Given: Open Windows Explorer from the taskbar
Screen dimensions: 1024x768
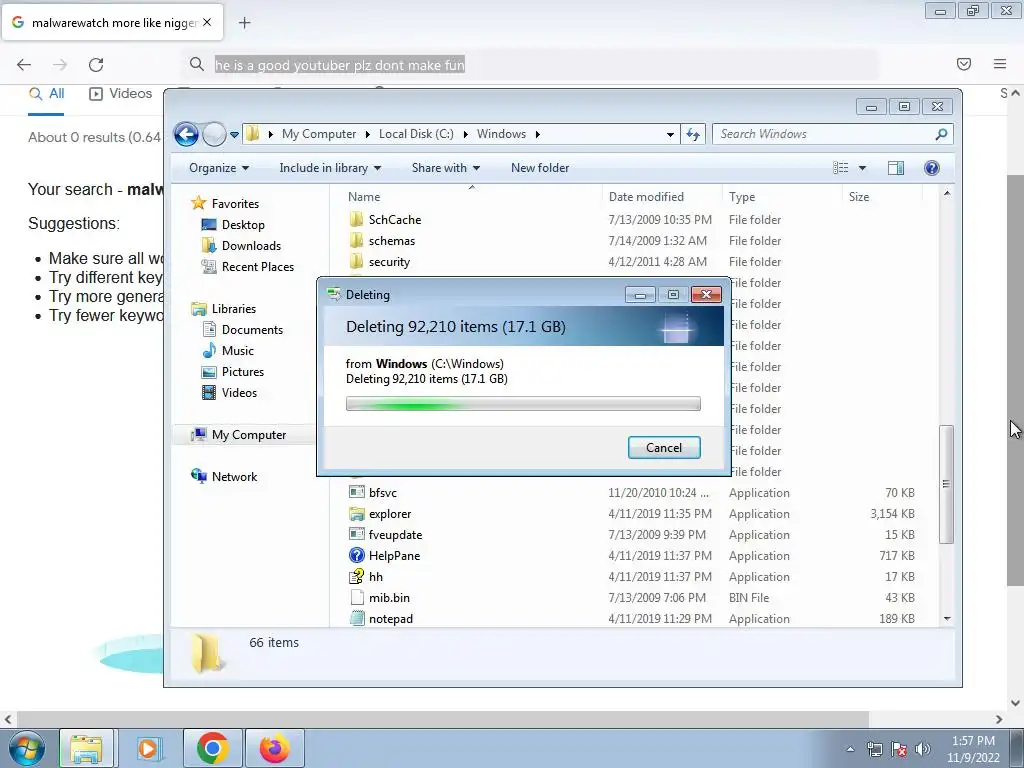Looking at the screenshot, I should (86, 748).
